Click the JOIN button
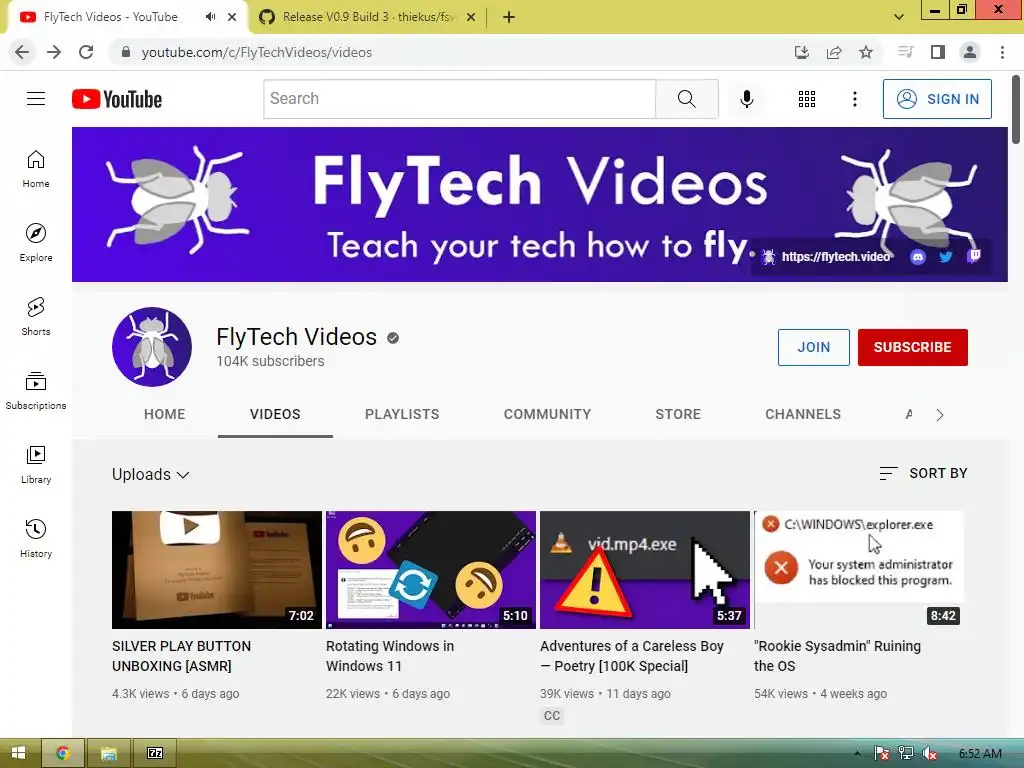 [x=813, y=347]
